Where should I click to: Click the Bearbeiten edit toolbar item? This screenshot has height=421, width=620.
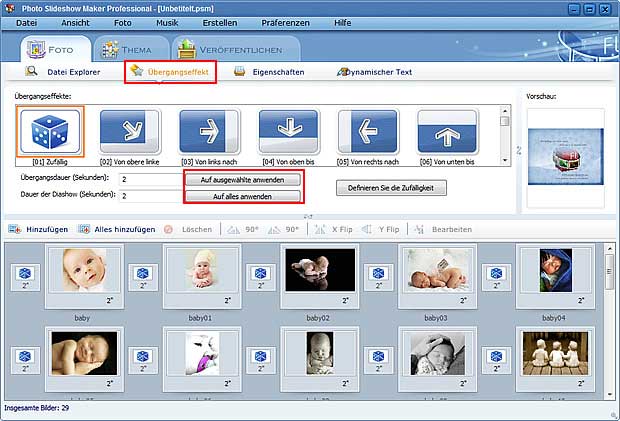click(x=443, y=229)
